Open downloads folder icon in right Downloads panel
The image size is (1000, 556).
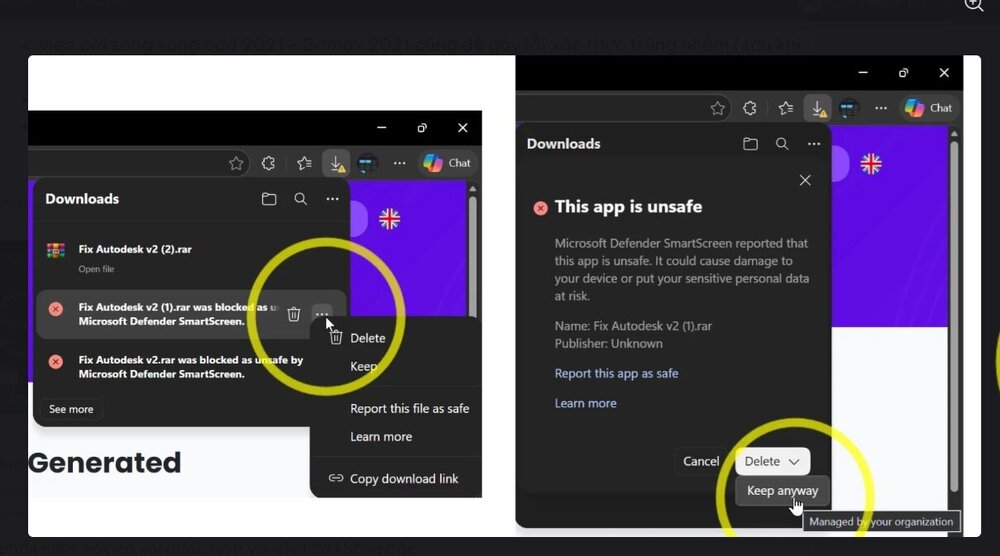pyautogui.click(x=751, y=144)
